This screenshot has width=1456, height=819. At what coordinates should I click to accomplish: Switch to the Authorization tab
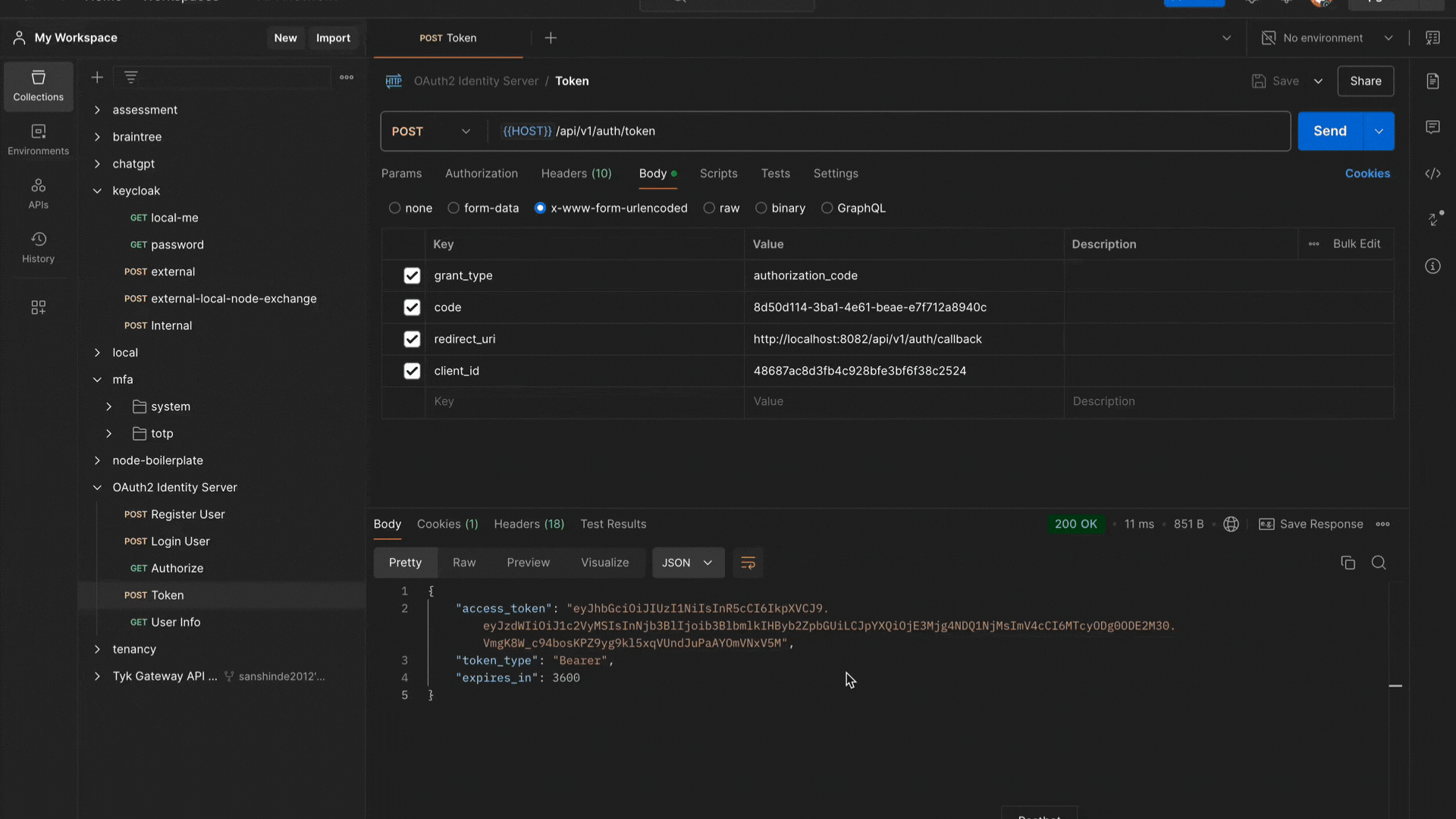482,174
